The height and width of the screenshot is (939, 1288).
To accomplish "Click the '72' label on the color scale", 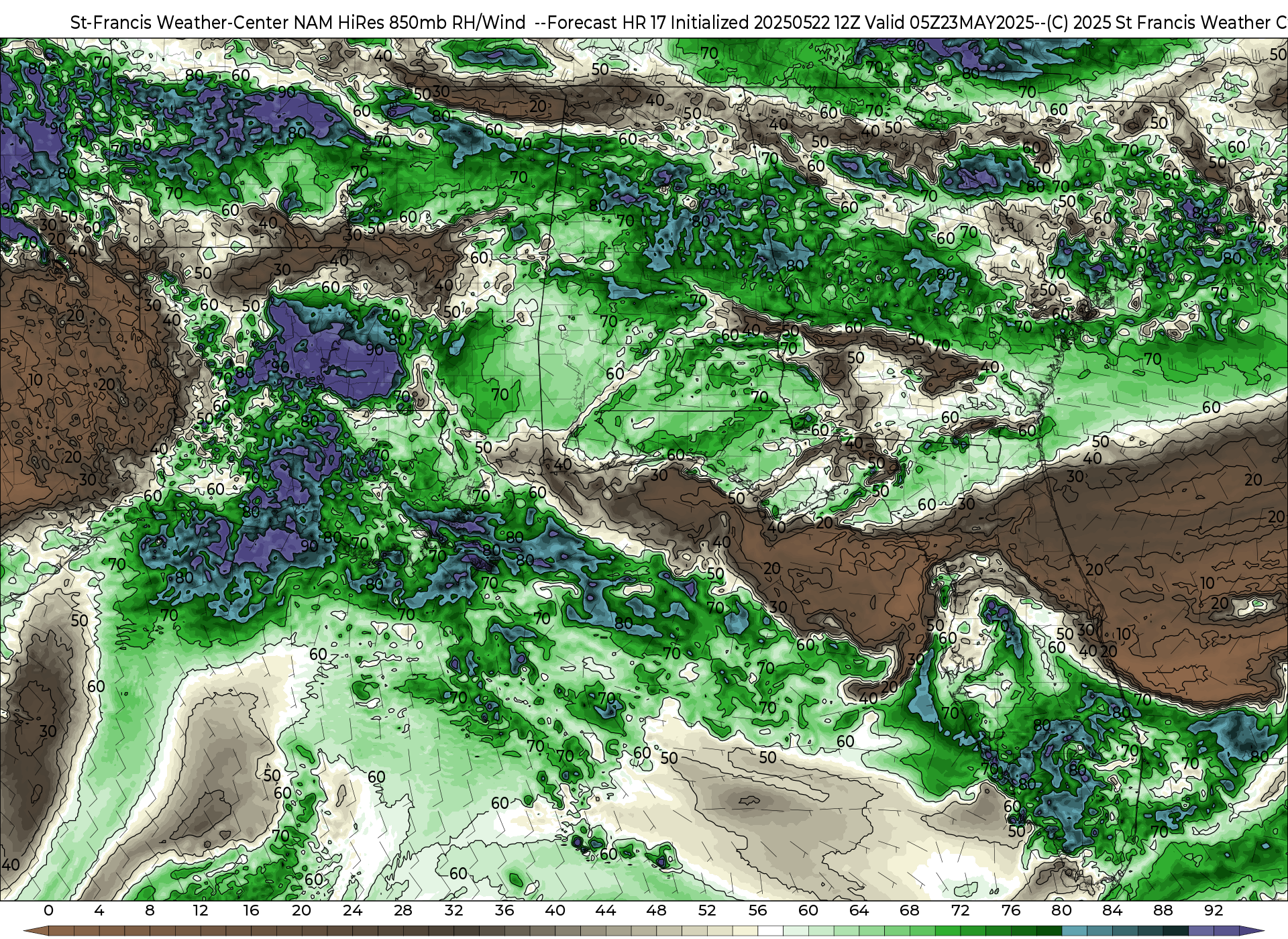I will [960, 910].
